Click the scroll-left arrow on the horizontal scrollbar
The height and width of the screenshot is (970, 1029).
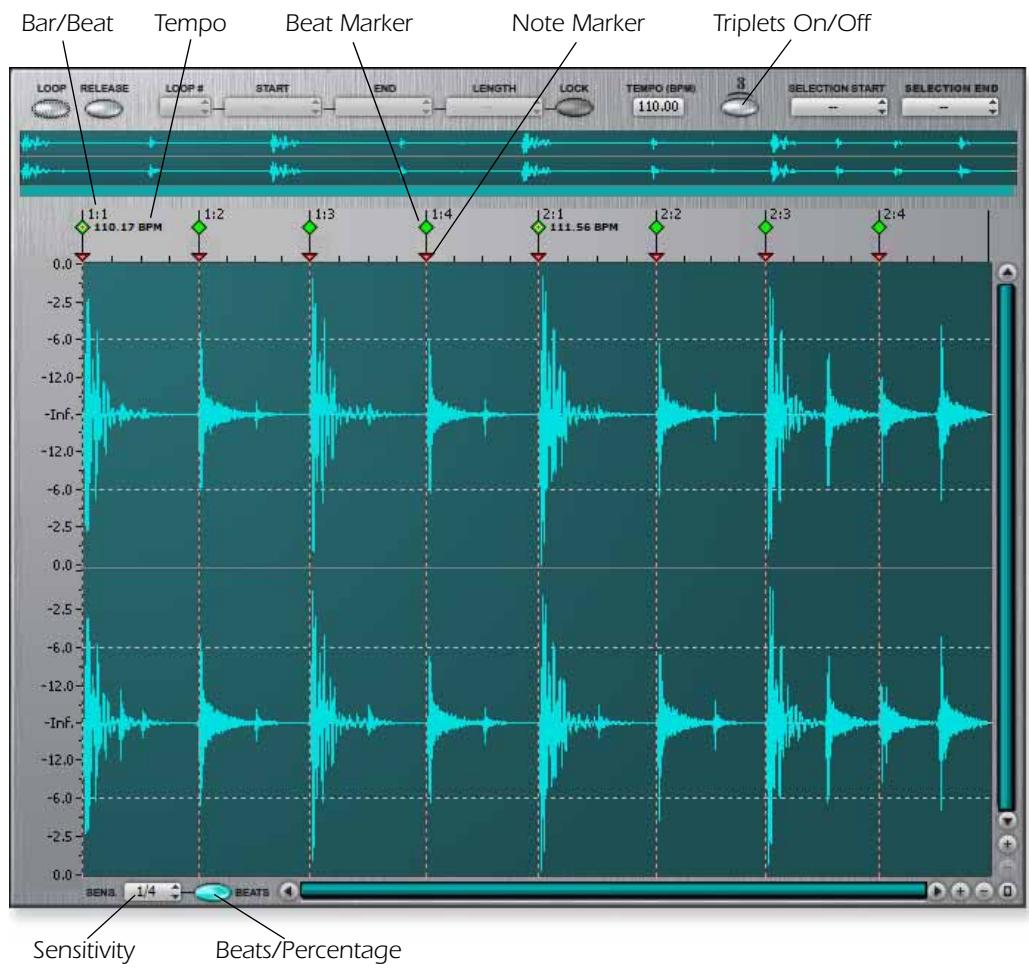286,889
